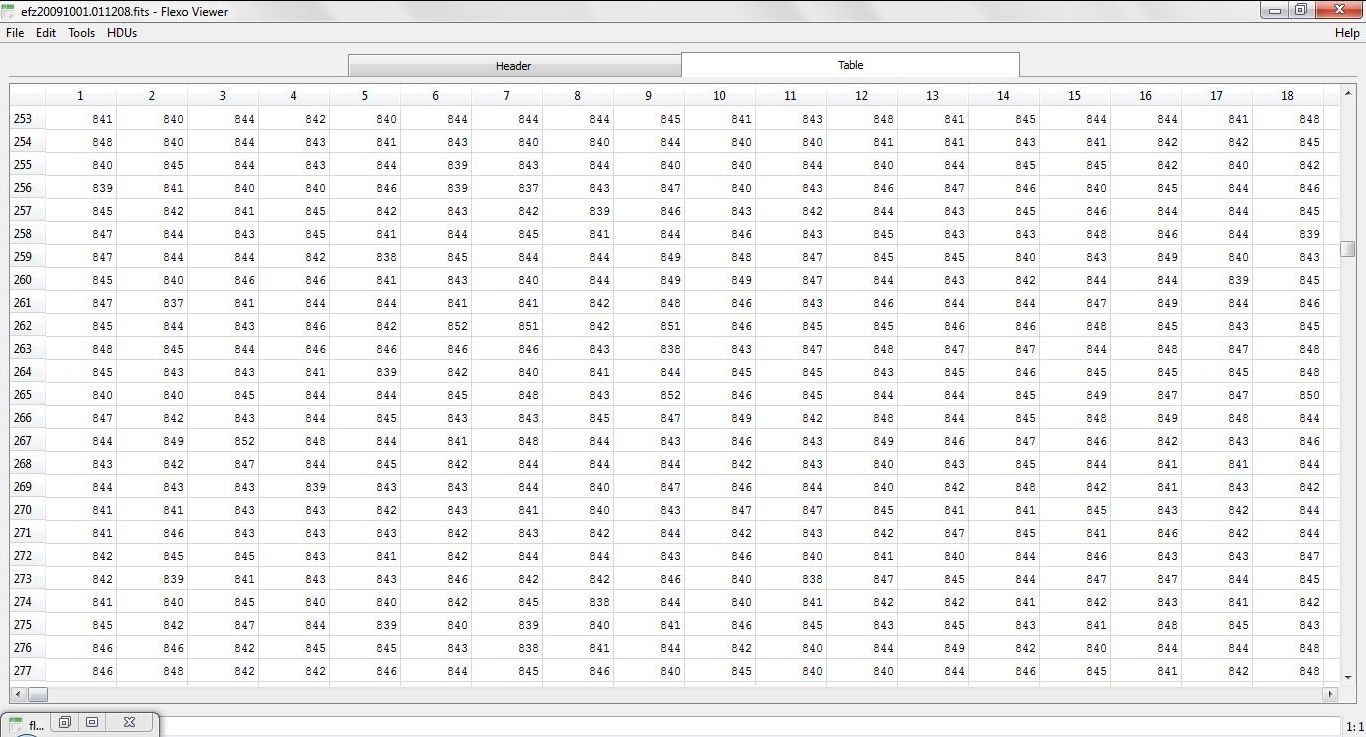Maximize the minimized fl... subwindow
Screen dimensions: 1366x737
[x=92, y=722]
